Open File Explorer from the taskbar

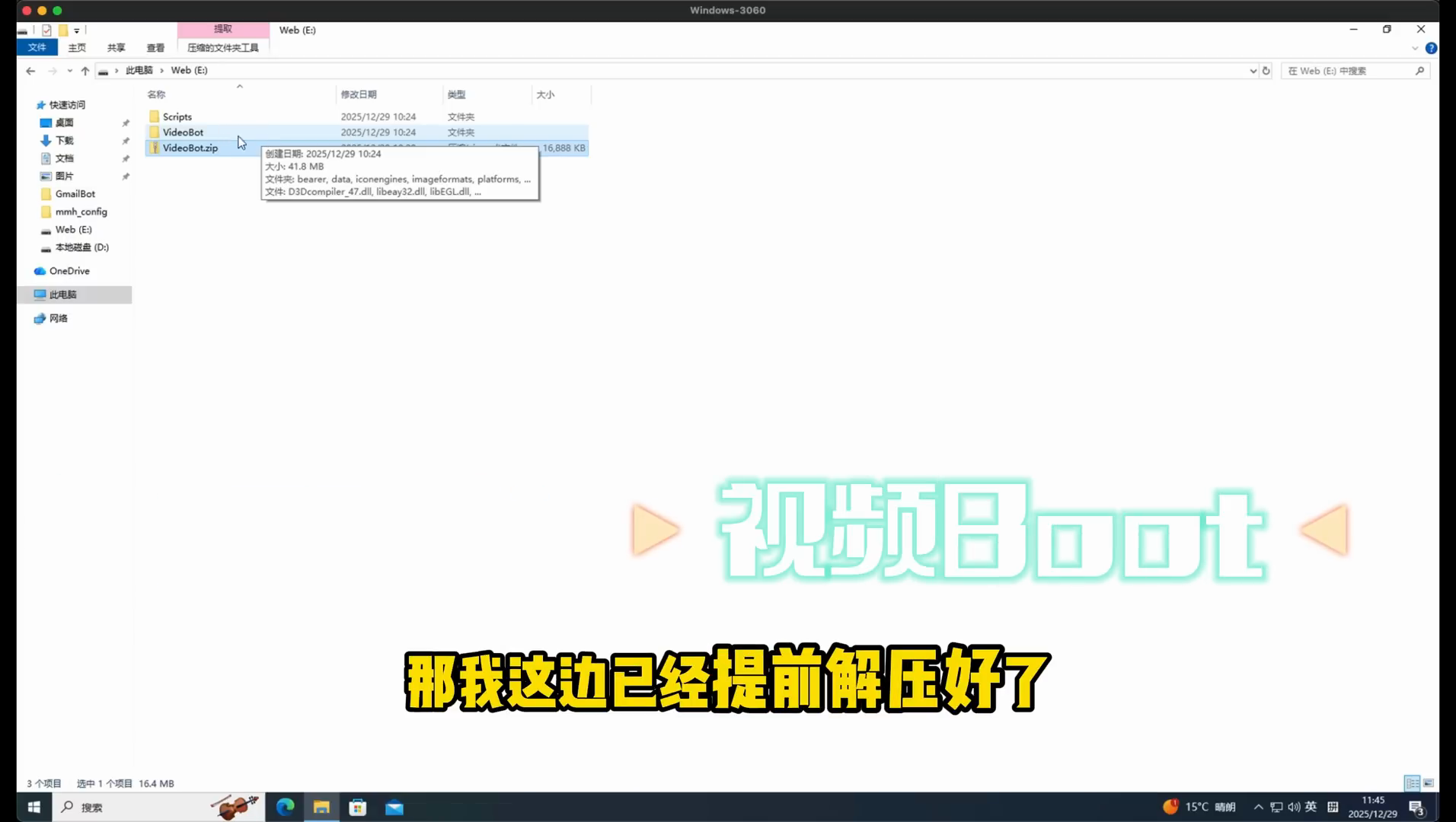click(x=321, y=807)
